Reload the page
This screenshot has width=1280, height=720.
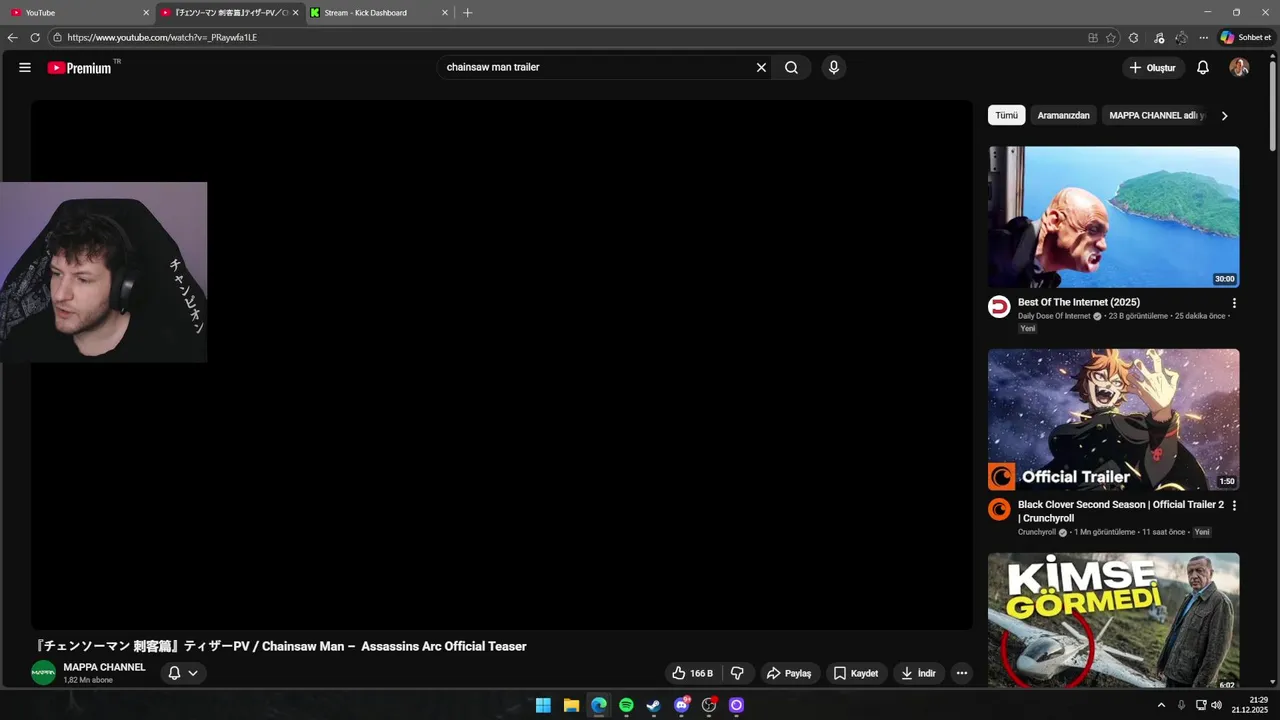35,37
